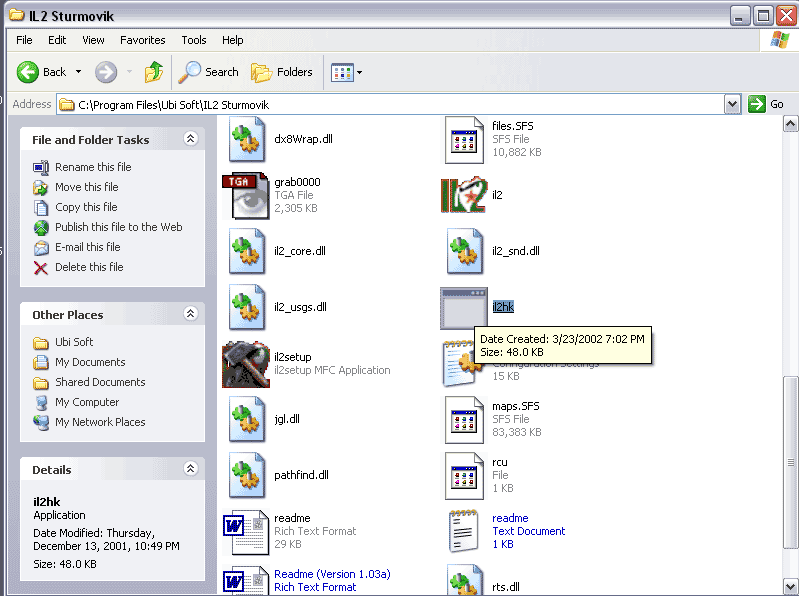Select the il2_core.dll file icon
This screenshot has height=596, width=799.
pos(247,251)
